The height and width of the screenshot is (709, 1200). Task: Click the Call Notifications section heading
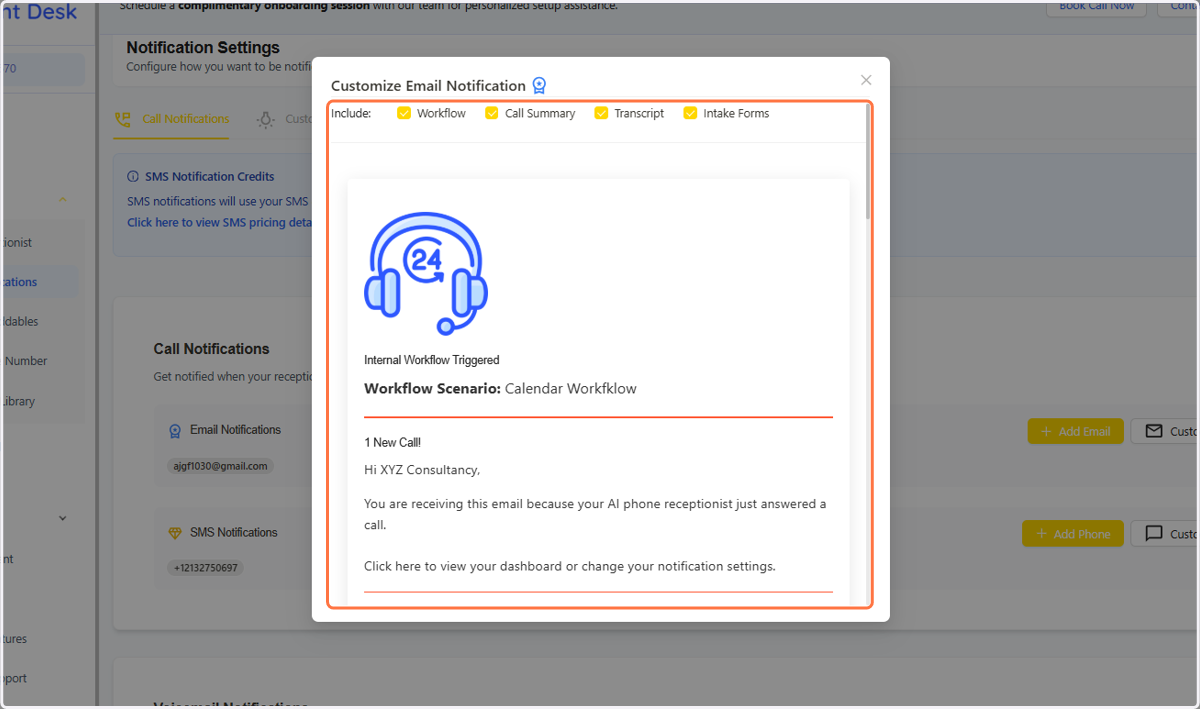211,349
